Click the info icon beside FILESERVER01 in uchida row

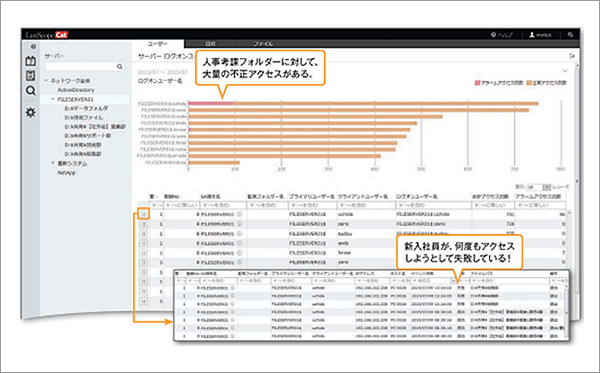tap(240, 214)
